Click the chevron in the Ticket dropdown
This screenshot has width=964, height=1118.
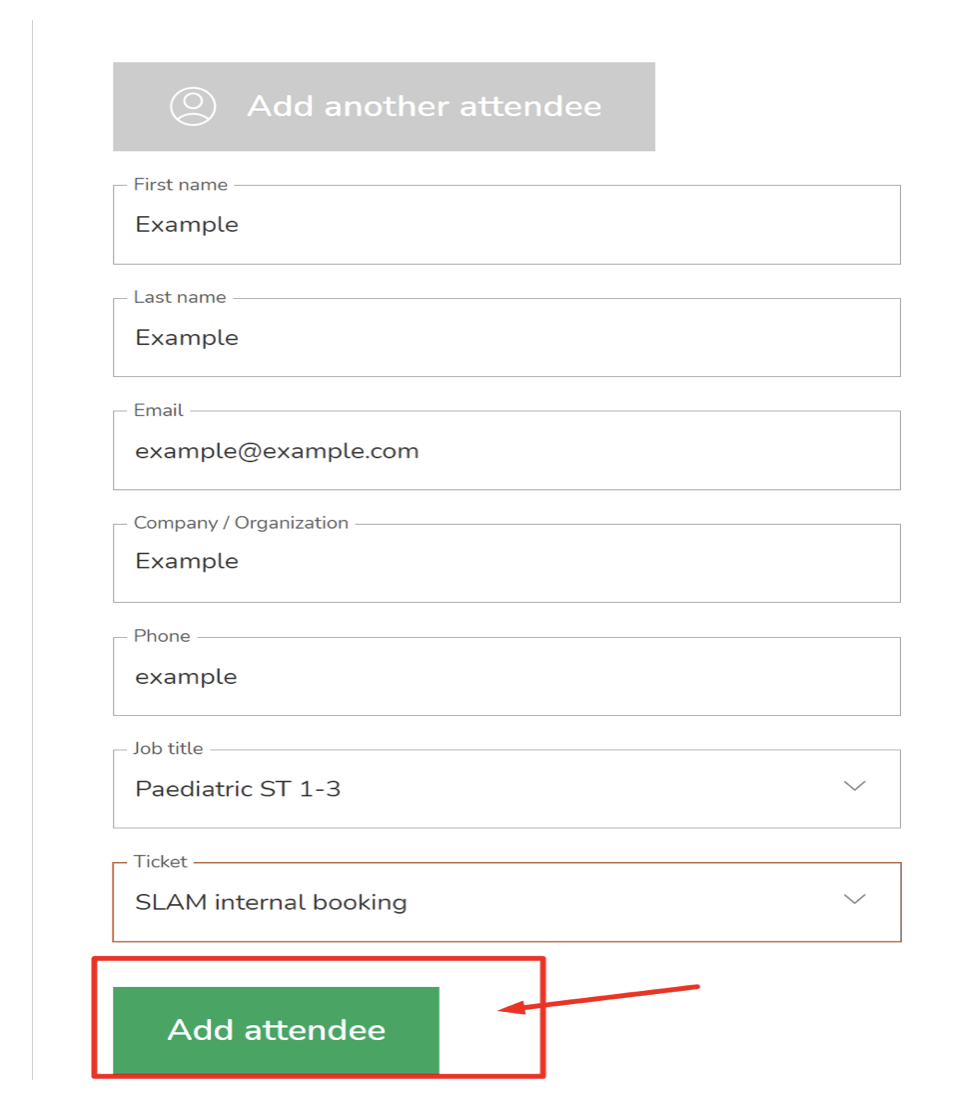click(854, 900)
